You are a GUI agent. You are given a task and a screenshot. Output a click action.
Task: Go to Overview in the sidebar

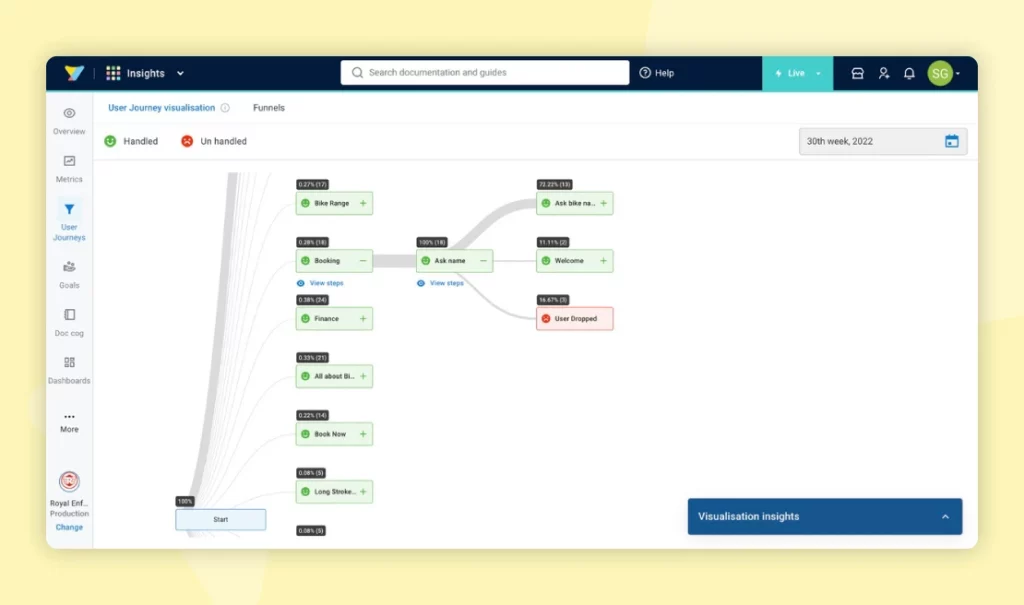point(69,121)
